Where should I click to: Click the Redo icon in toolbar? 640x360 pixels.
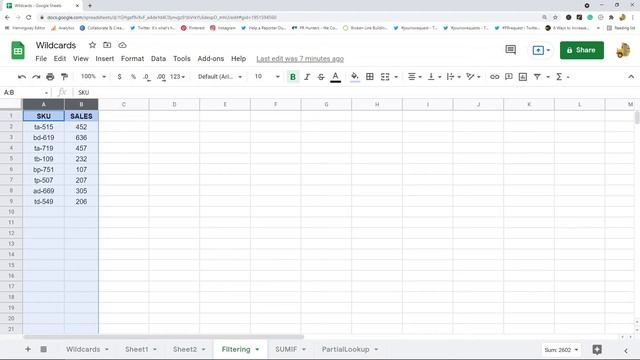(x=36, y=77)
